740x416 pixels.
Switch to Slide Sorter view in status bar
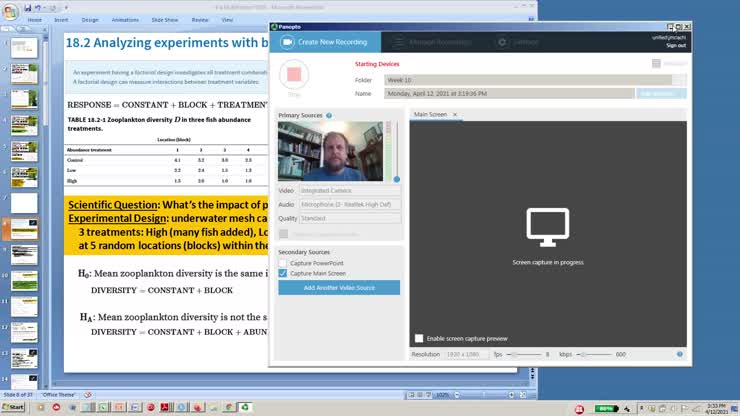(420, 395)
